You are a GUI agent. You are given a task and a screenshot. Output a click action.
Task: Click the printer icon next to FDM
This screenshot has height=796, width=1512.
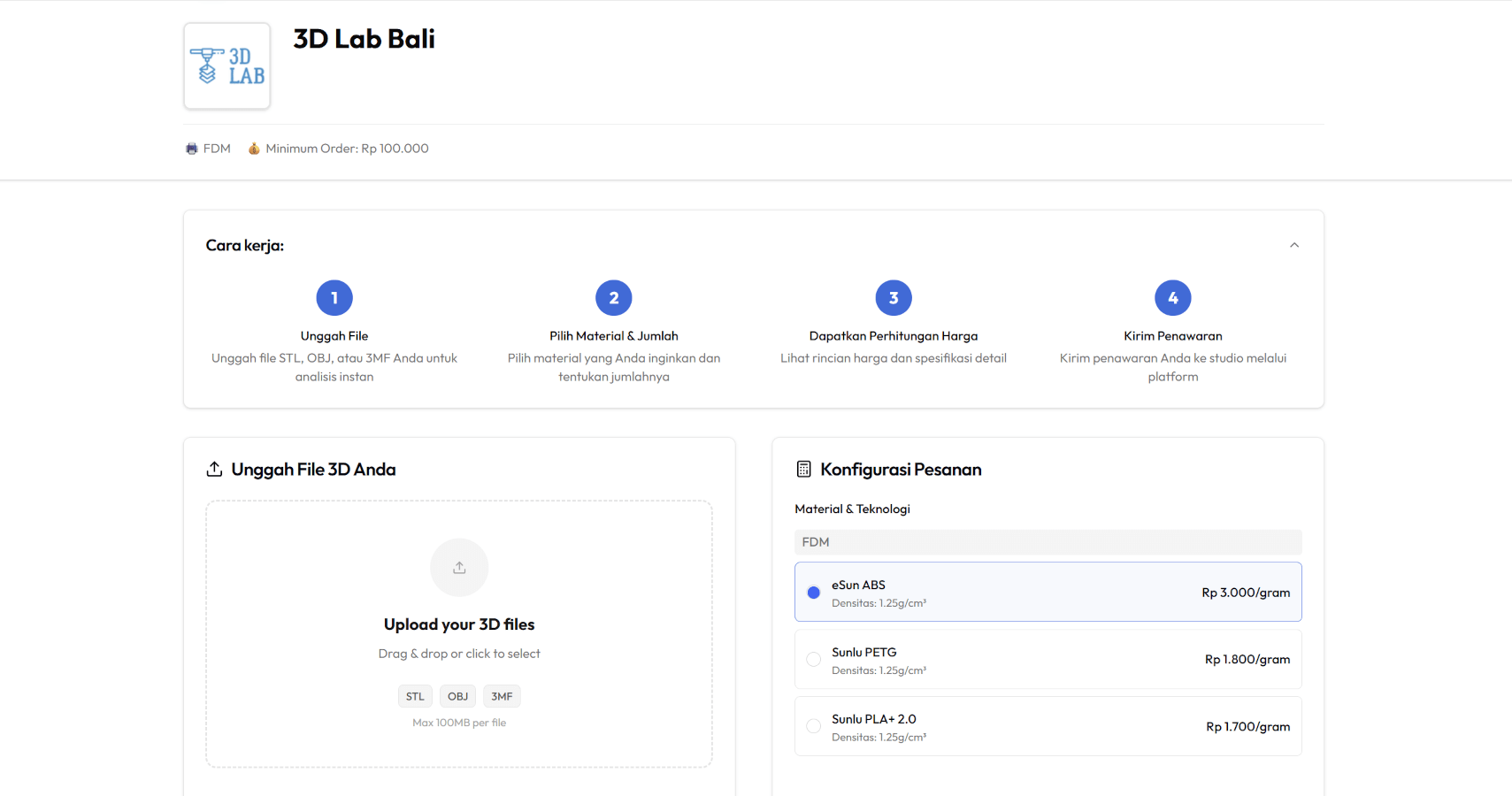191,148
